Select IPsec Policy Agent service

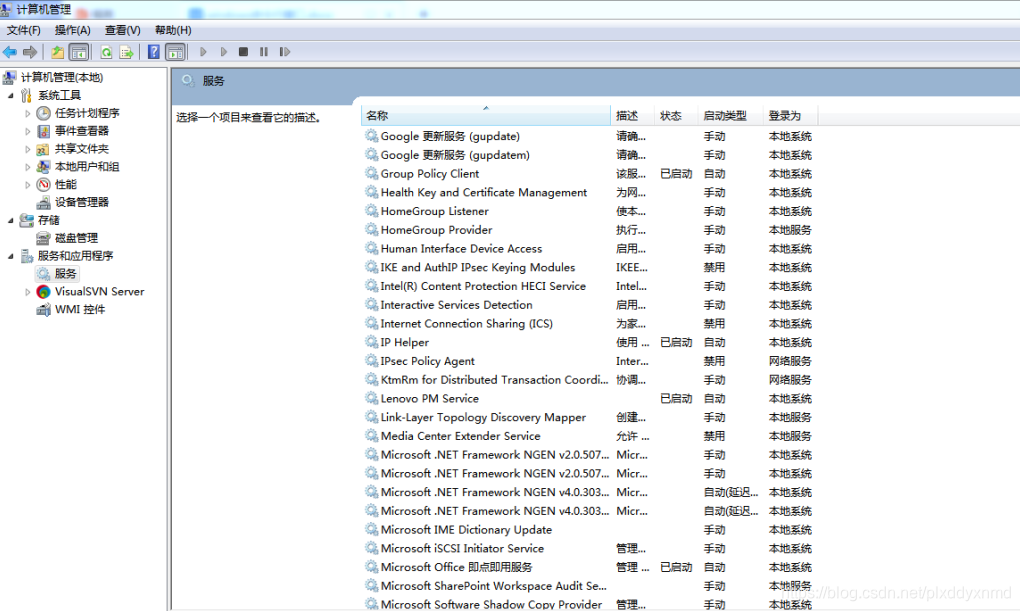(427, 361)
